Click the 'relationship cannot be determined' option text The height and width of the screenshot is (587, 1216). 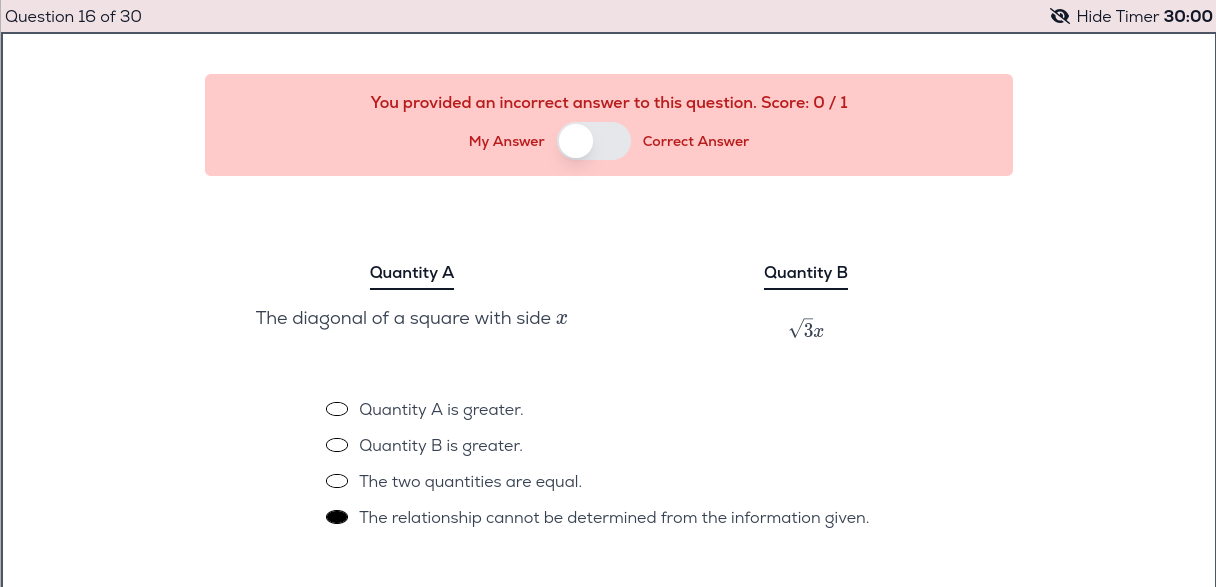(613, 517)
